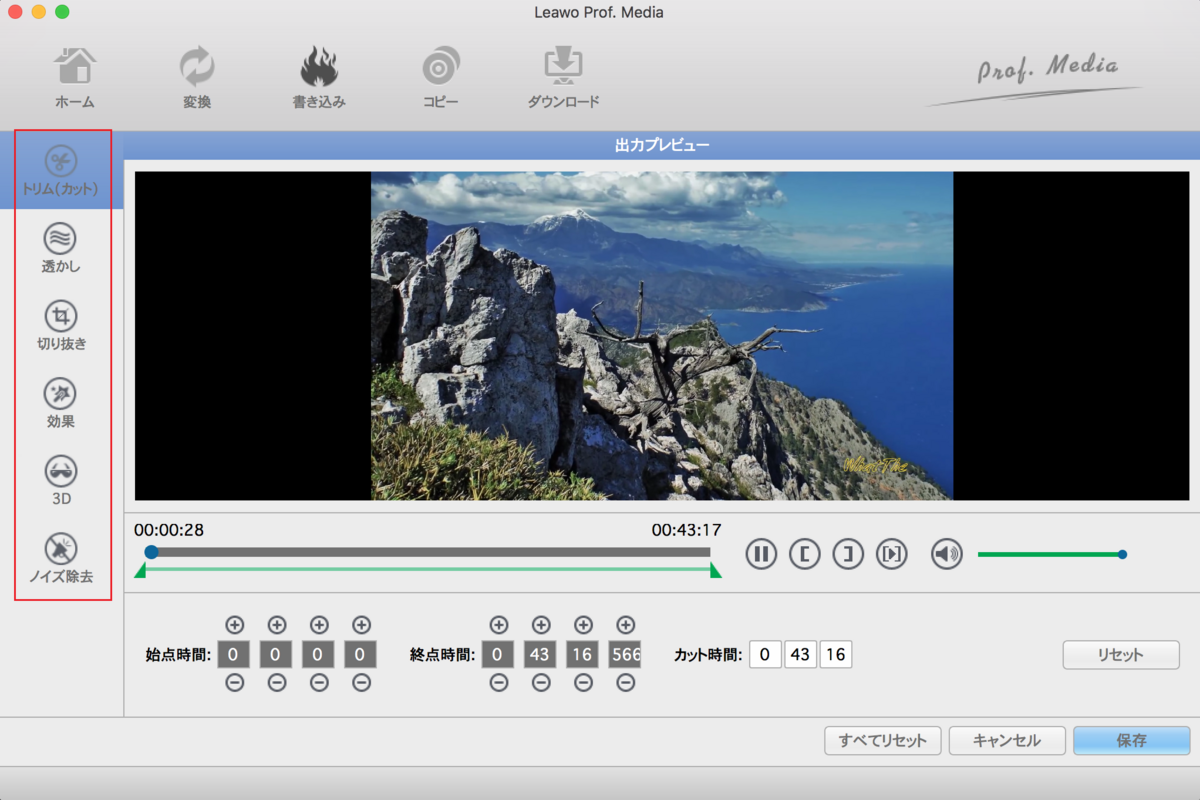
Task: Open the 変換 convert module
Action: pos(197,78)
